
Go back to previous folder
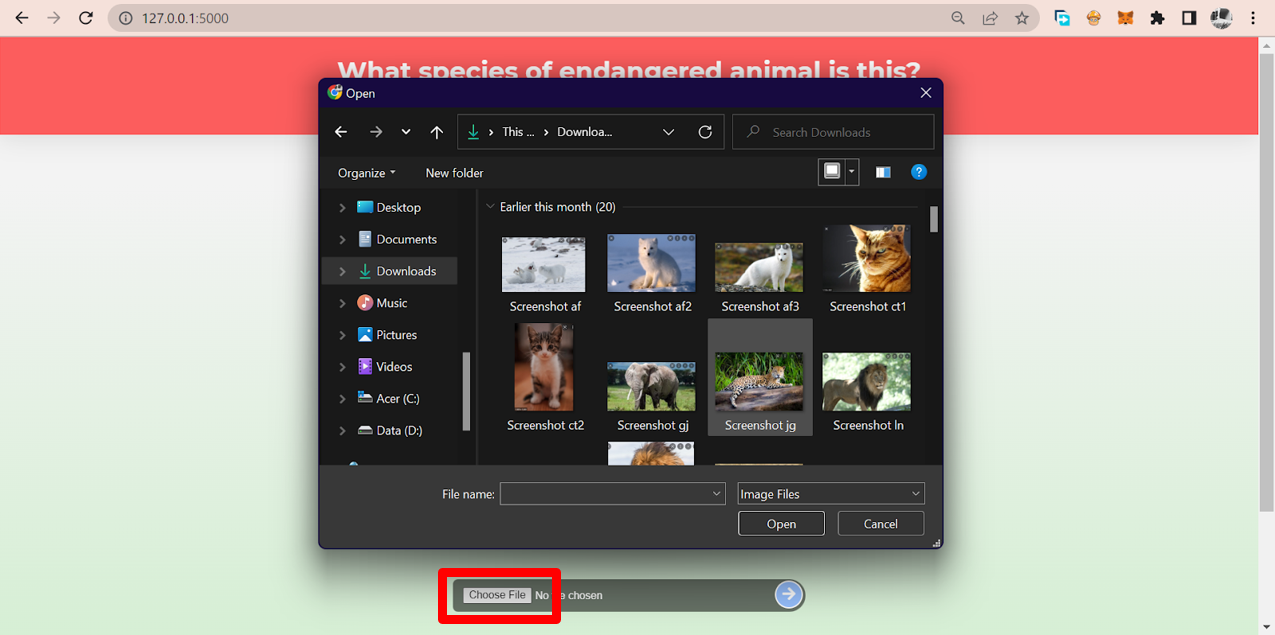click(x=341, y=131)
